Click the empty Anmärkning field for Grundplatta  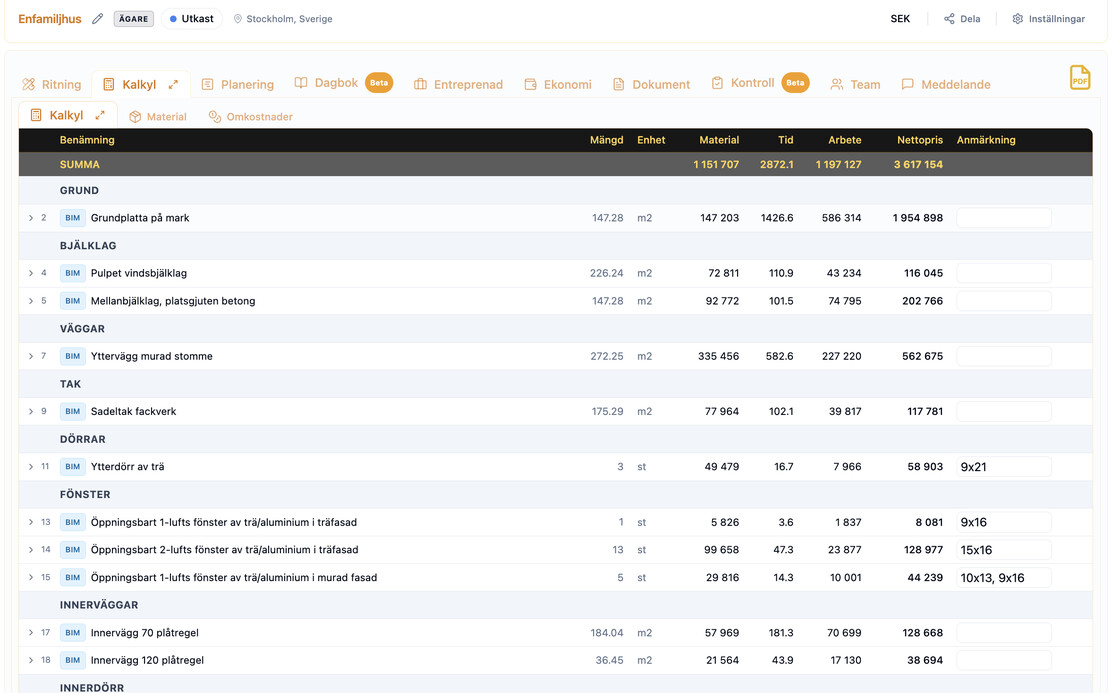point(1004,218)
